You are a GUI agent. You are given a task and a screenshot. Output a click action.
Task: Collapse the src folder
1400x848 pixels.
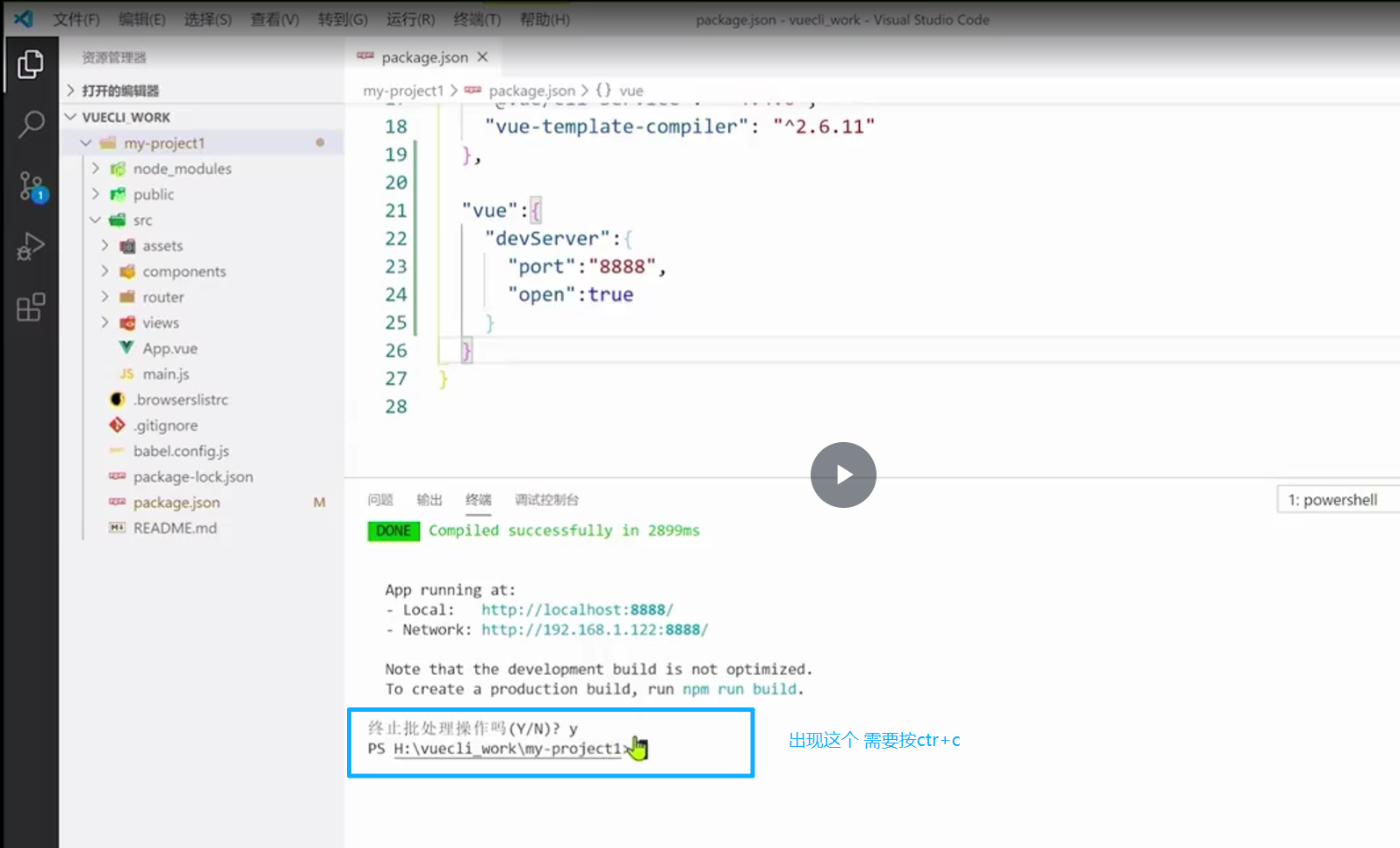click(x=202, y=220)
